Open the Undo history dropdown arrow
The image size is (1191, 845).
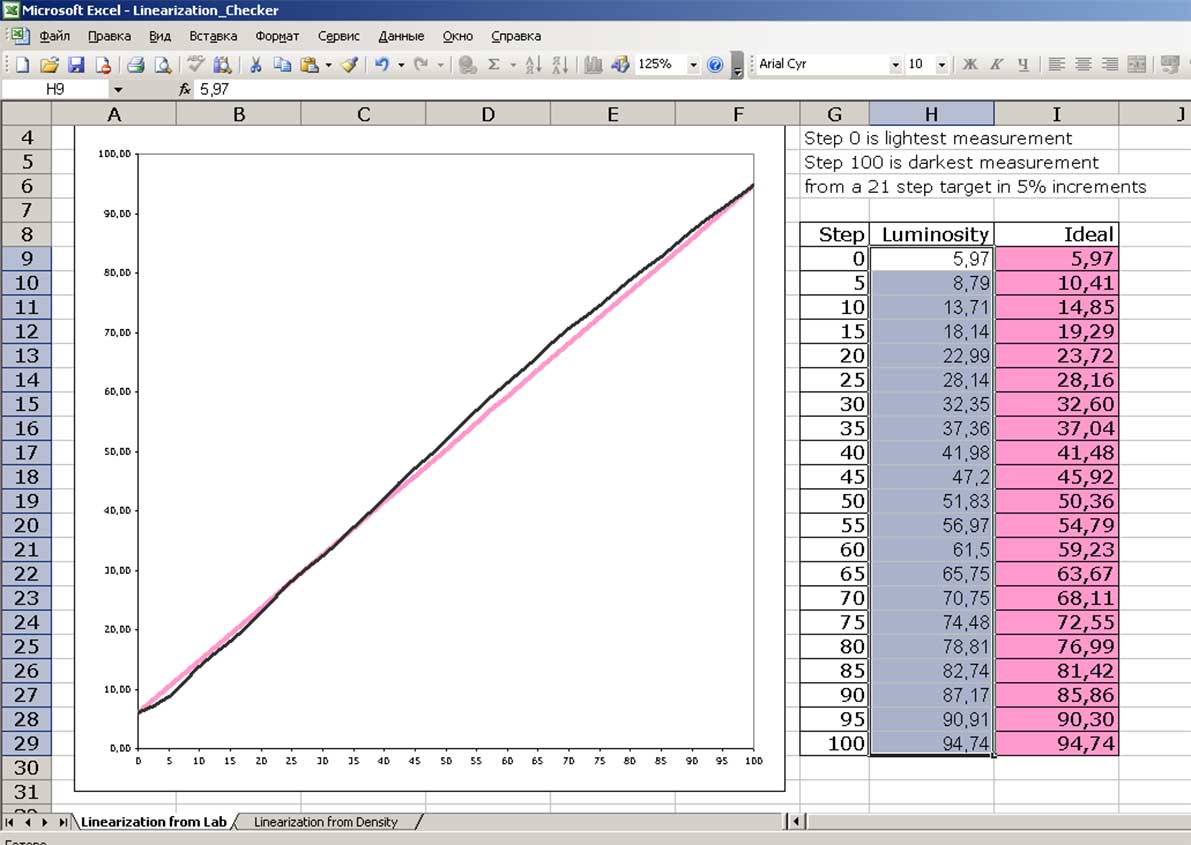pyautogui.click(x=401, y=65)
